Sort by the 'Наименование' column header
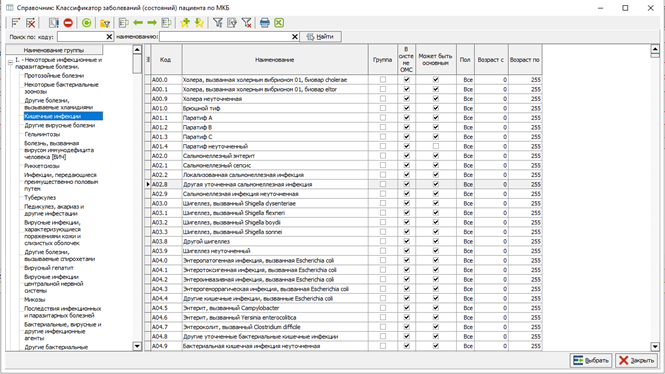The width and height of the screenshot is (665, 374). pyautogui.click(x=275, y=60)
